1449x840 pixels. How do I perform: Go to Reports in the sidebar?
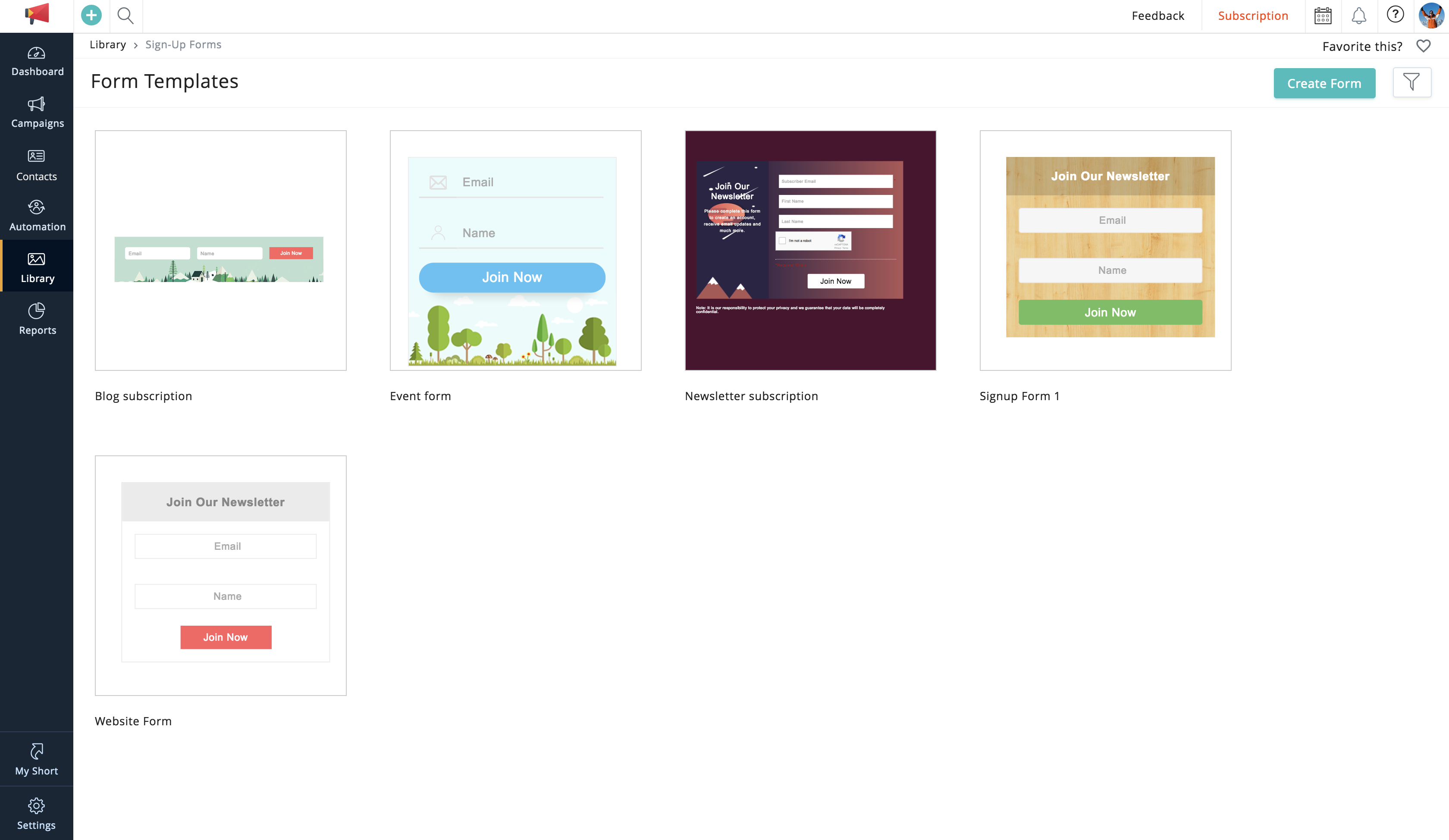pyautogui.click(x=37, y=319)
